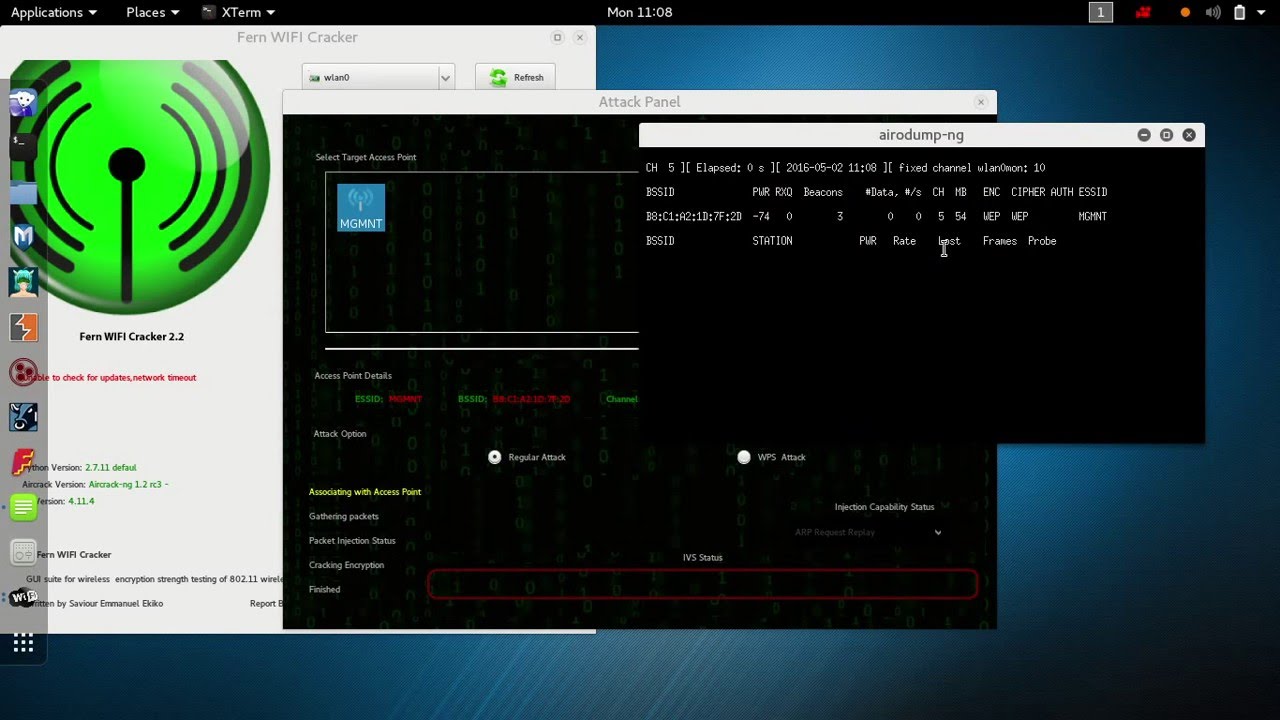Click the 'Beacons' column header
The height and width of the screenshot is (720, 1280).
[x=823, y=192]
